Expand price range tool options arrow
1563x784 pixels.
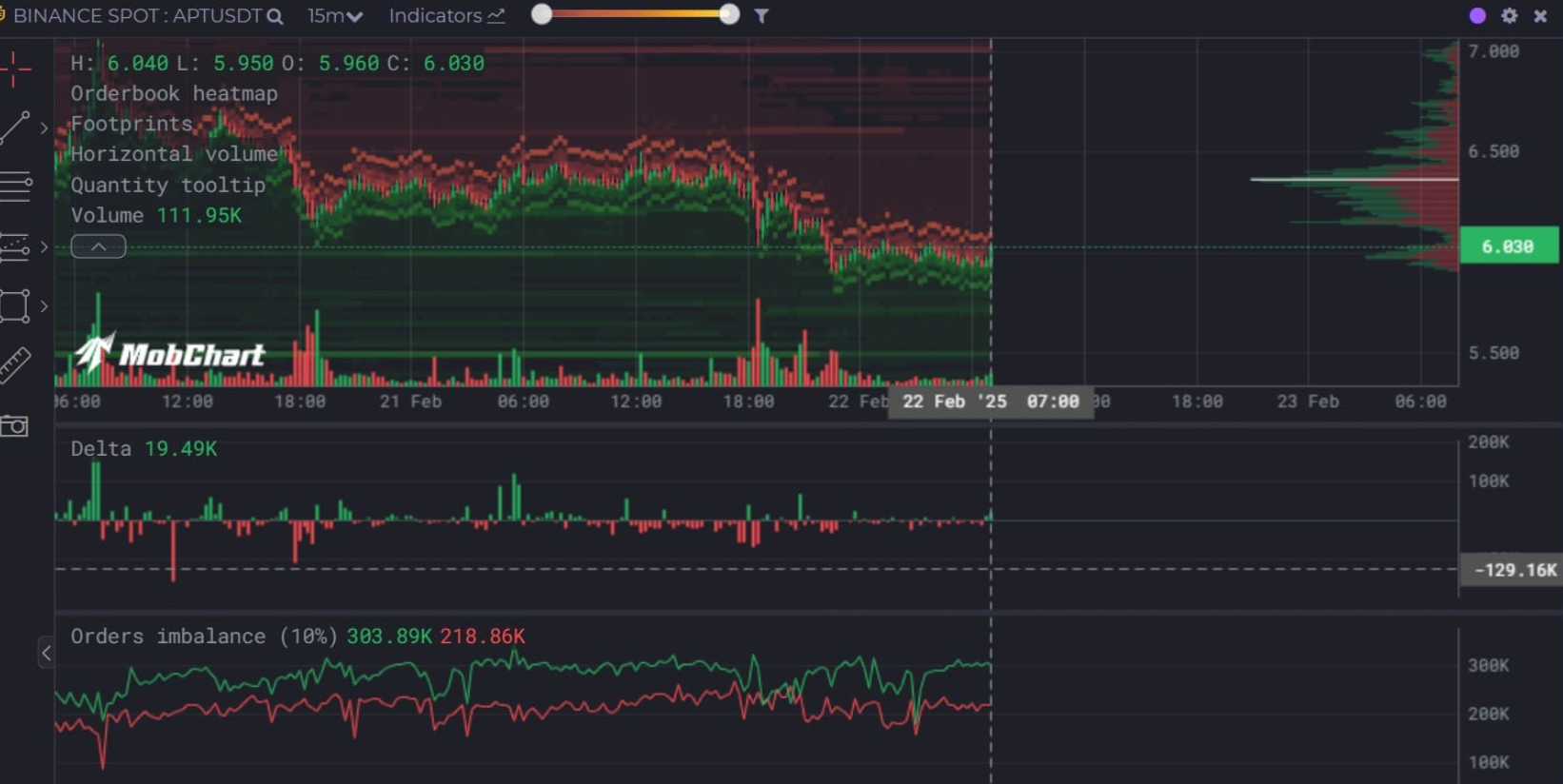coord(44,246)
